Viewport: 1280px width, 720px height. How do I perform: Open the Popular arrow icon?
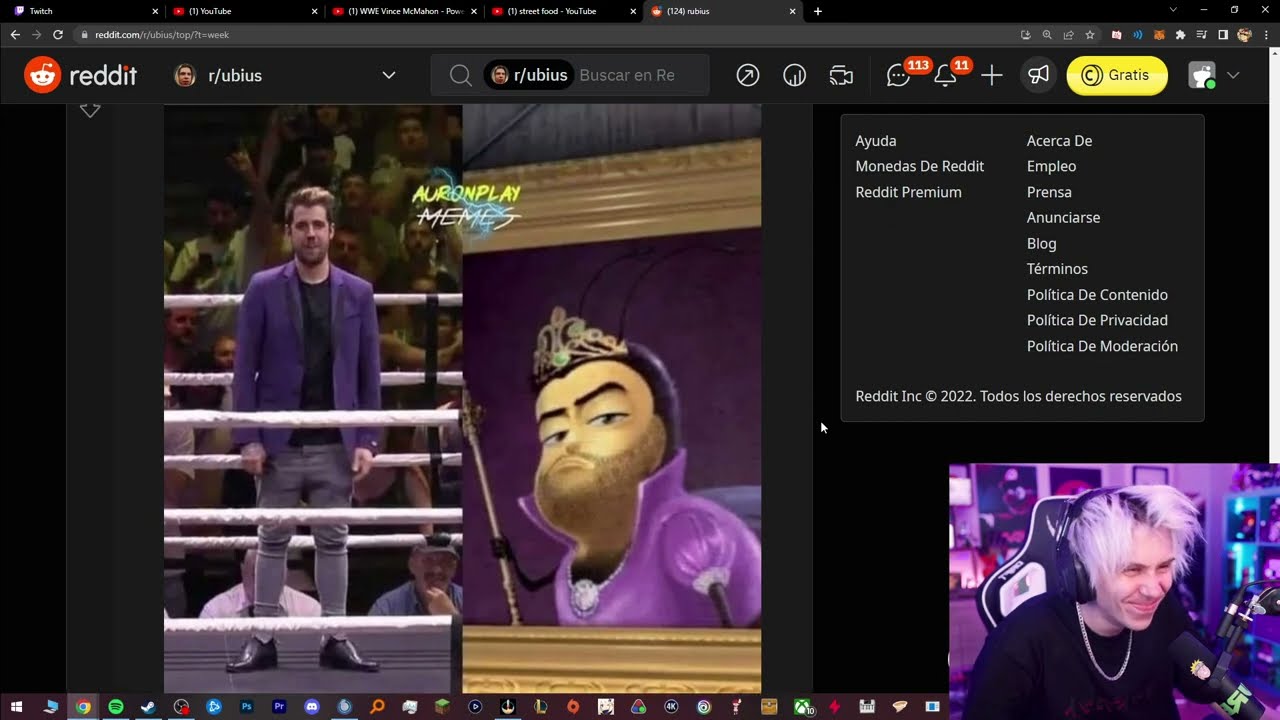pos(748,75)
